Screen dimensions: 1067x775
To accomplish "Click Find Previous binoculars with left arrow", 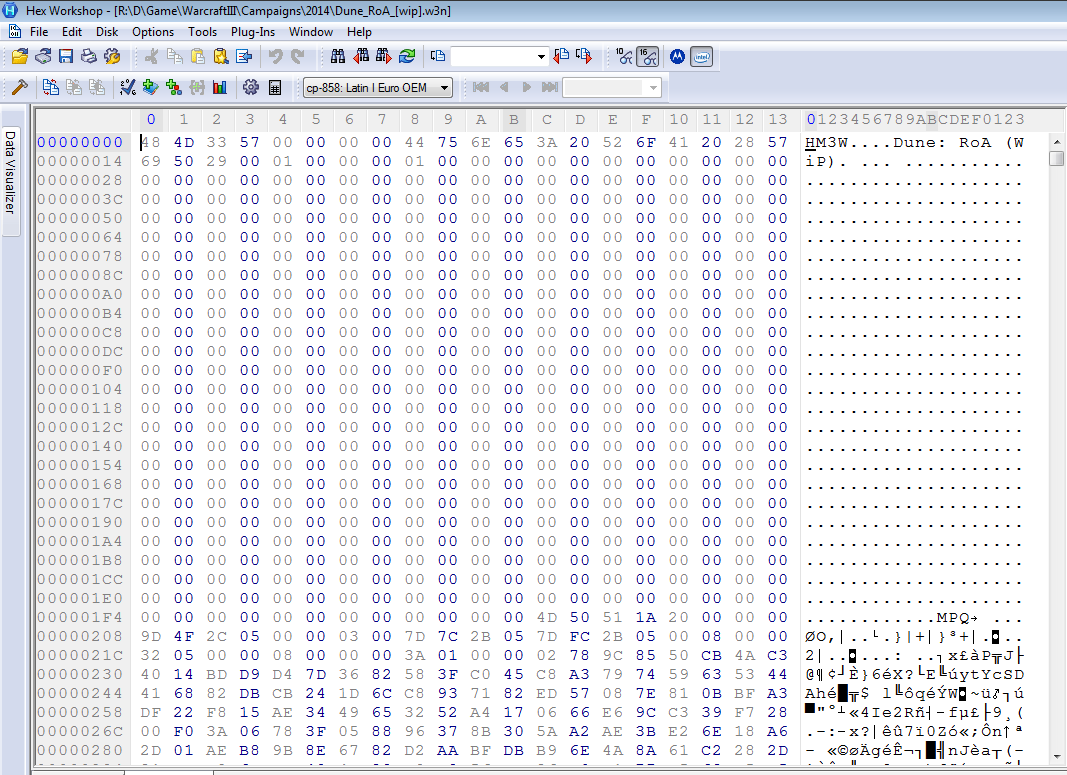I will 361,56.
